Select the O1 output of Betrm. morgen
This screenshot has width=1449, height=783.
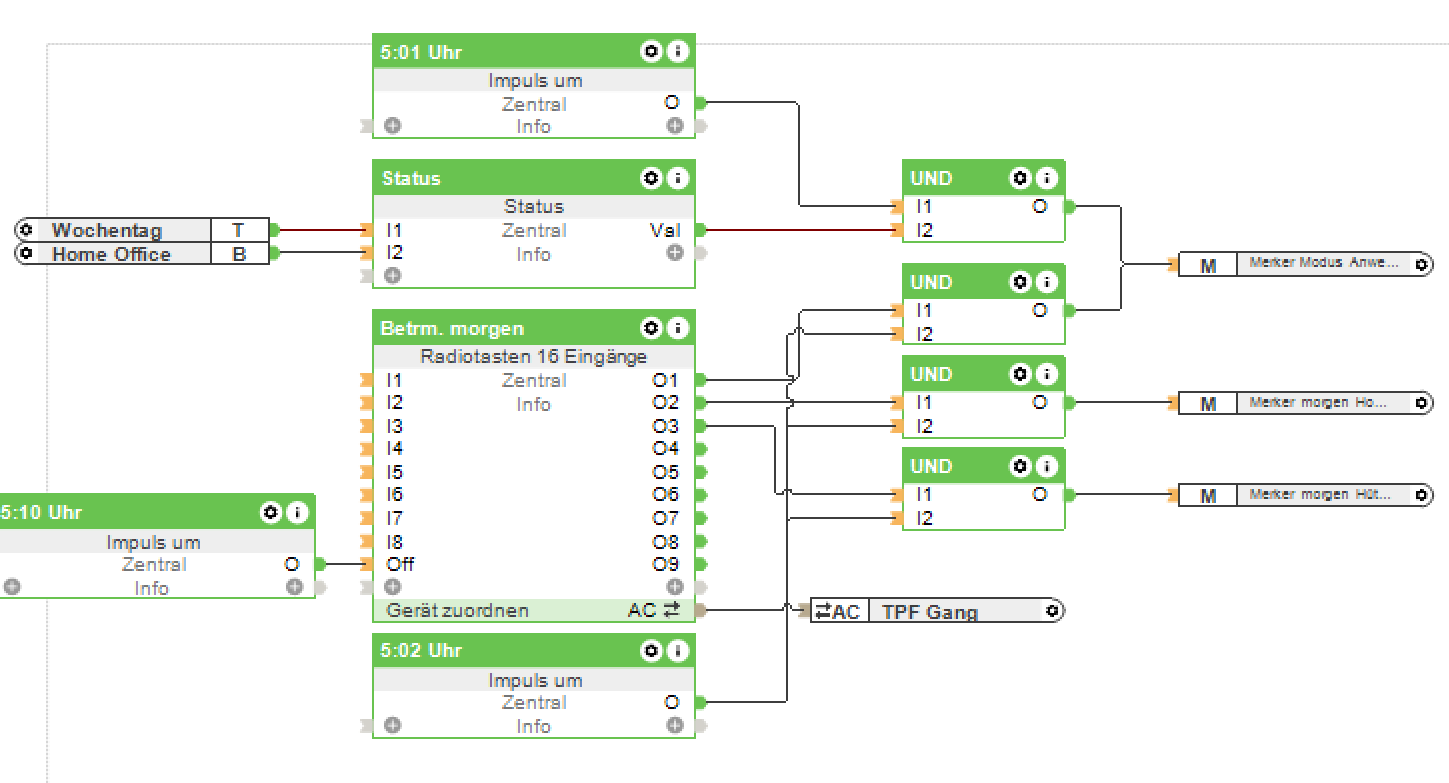665,380
